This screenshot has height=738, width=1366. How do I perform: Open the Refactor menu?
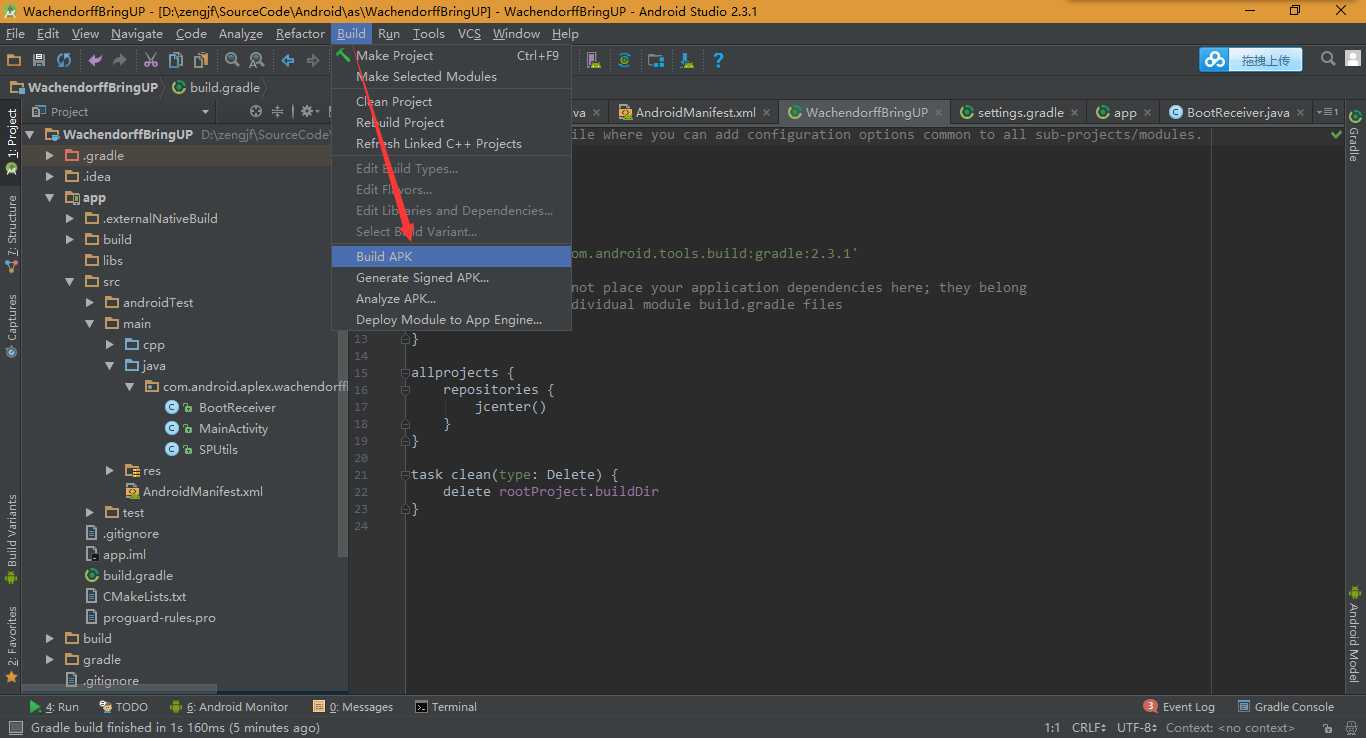click(300, 33)
